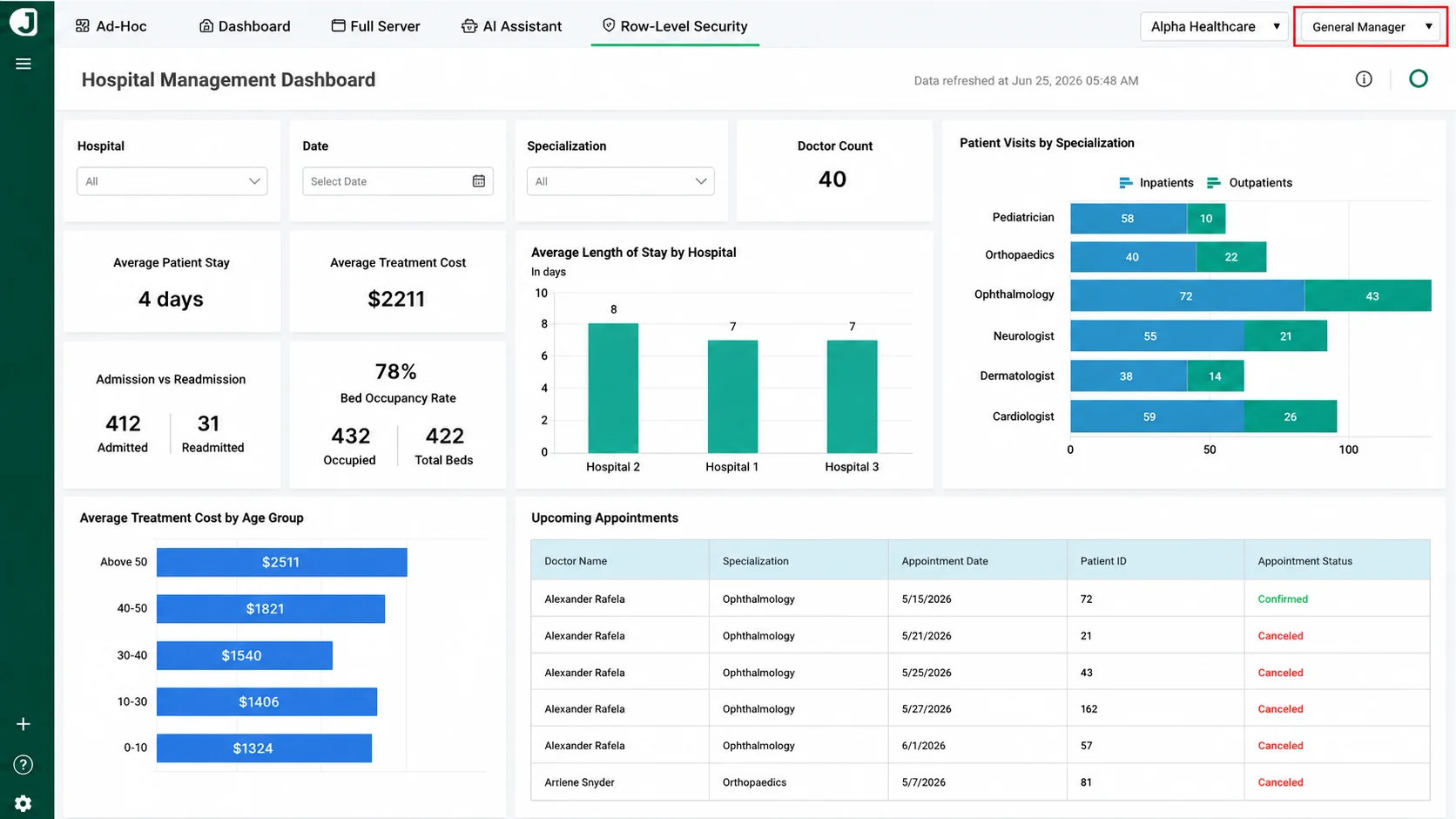
Task: Click the 0-10 bar showing $1324
Action: click(264, 748)
